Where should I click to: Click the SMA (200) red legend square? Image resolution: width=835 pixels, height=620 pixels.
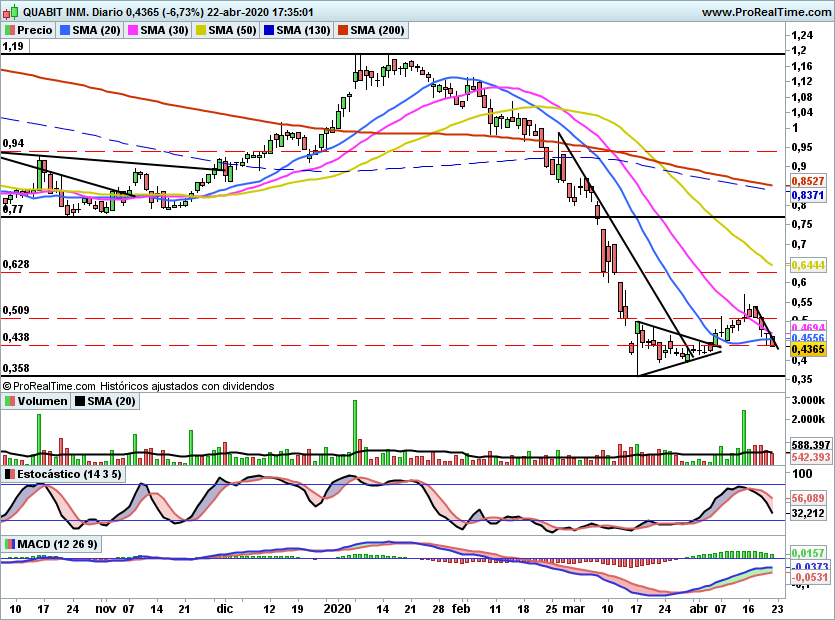[342, 30]
